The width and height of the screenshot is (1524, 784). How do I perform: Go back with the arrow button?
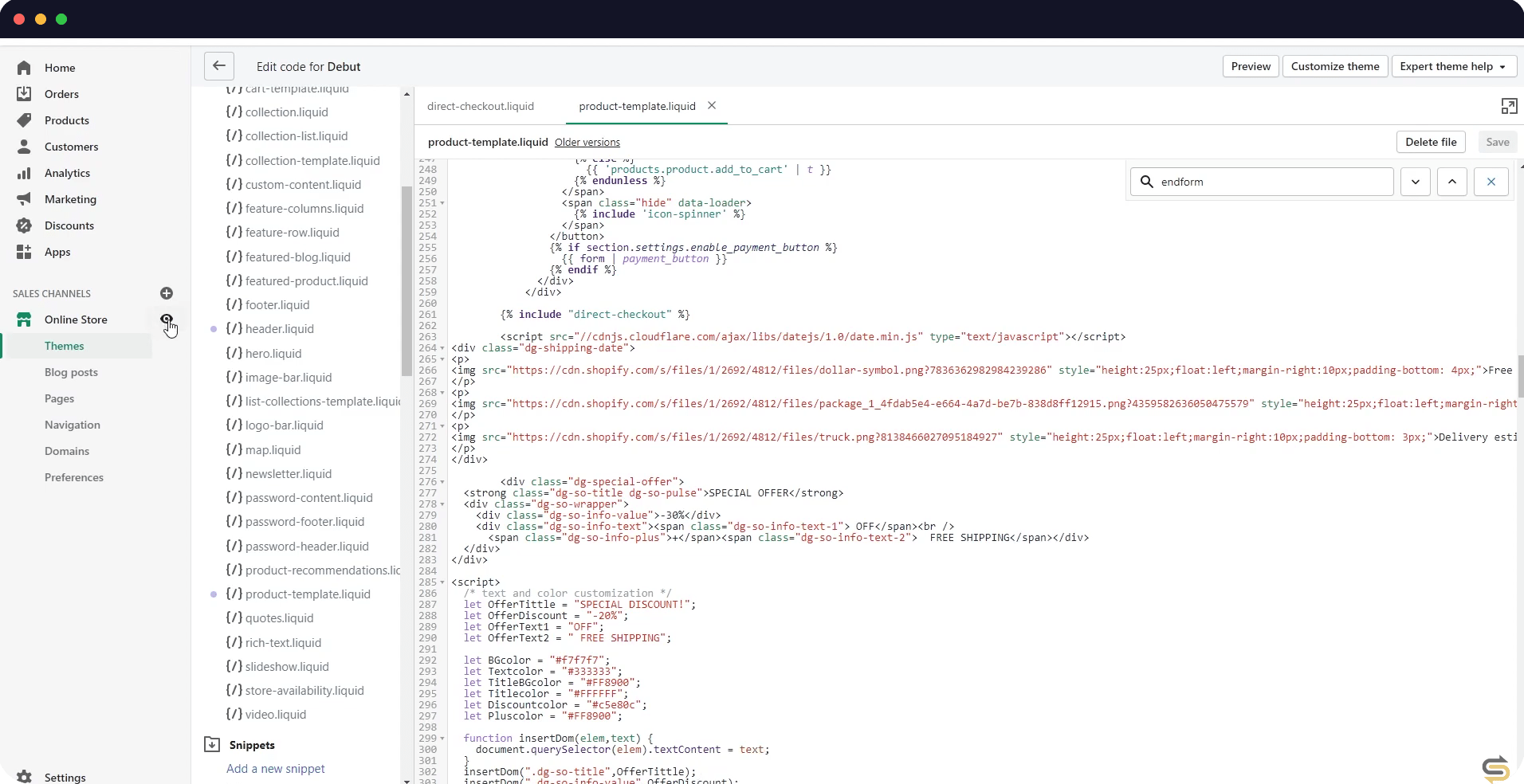click(219, 66)
